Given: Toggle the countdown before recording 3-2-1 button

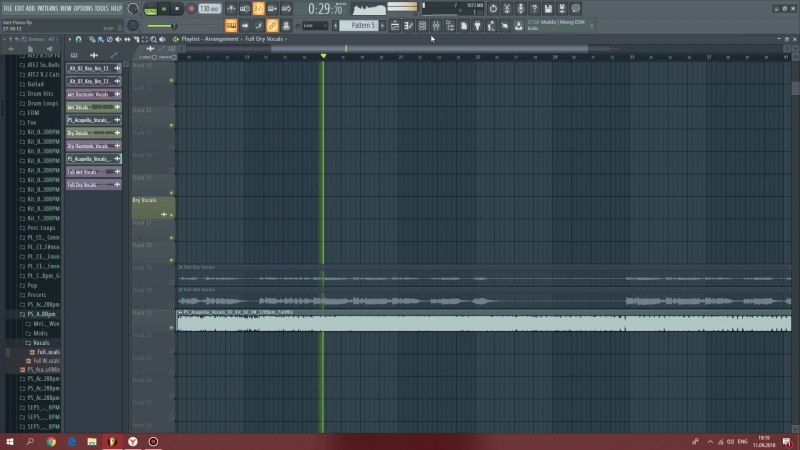Looking at the screenshot, I should [x=258, y=9].
